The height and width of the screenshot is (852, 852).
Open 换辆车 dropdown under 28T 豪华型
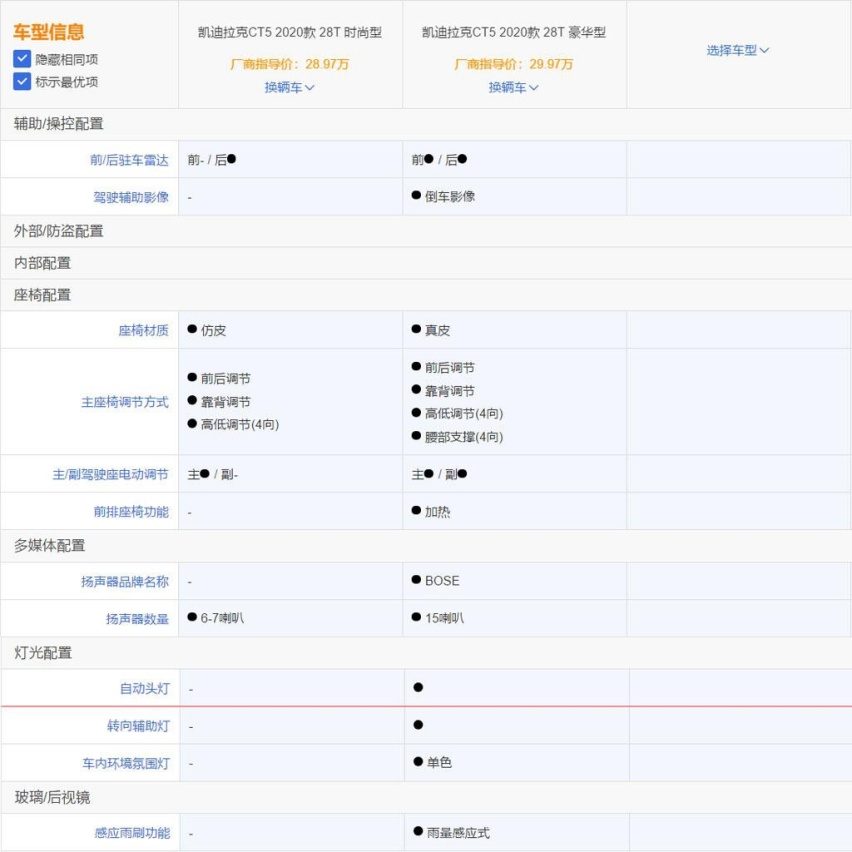513,87
